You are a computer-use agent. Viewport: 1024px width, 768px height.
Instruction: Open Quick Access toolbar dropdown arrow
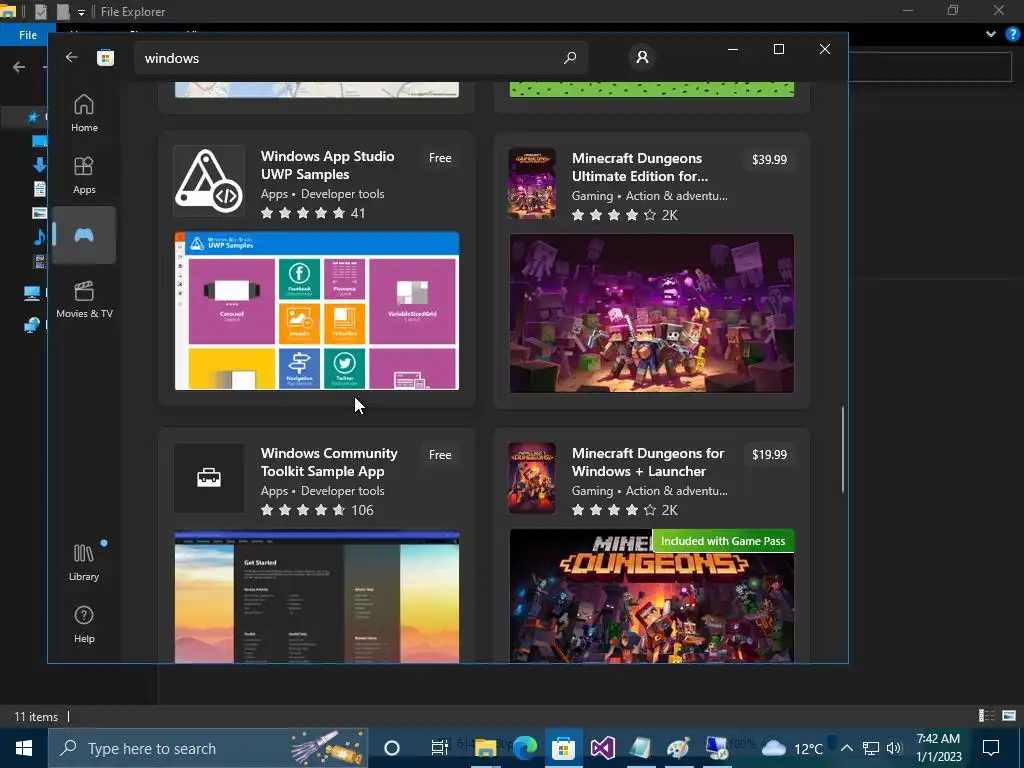(81, 12)
